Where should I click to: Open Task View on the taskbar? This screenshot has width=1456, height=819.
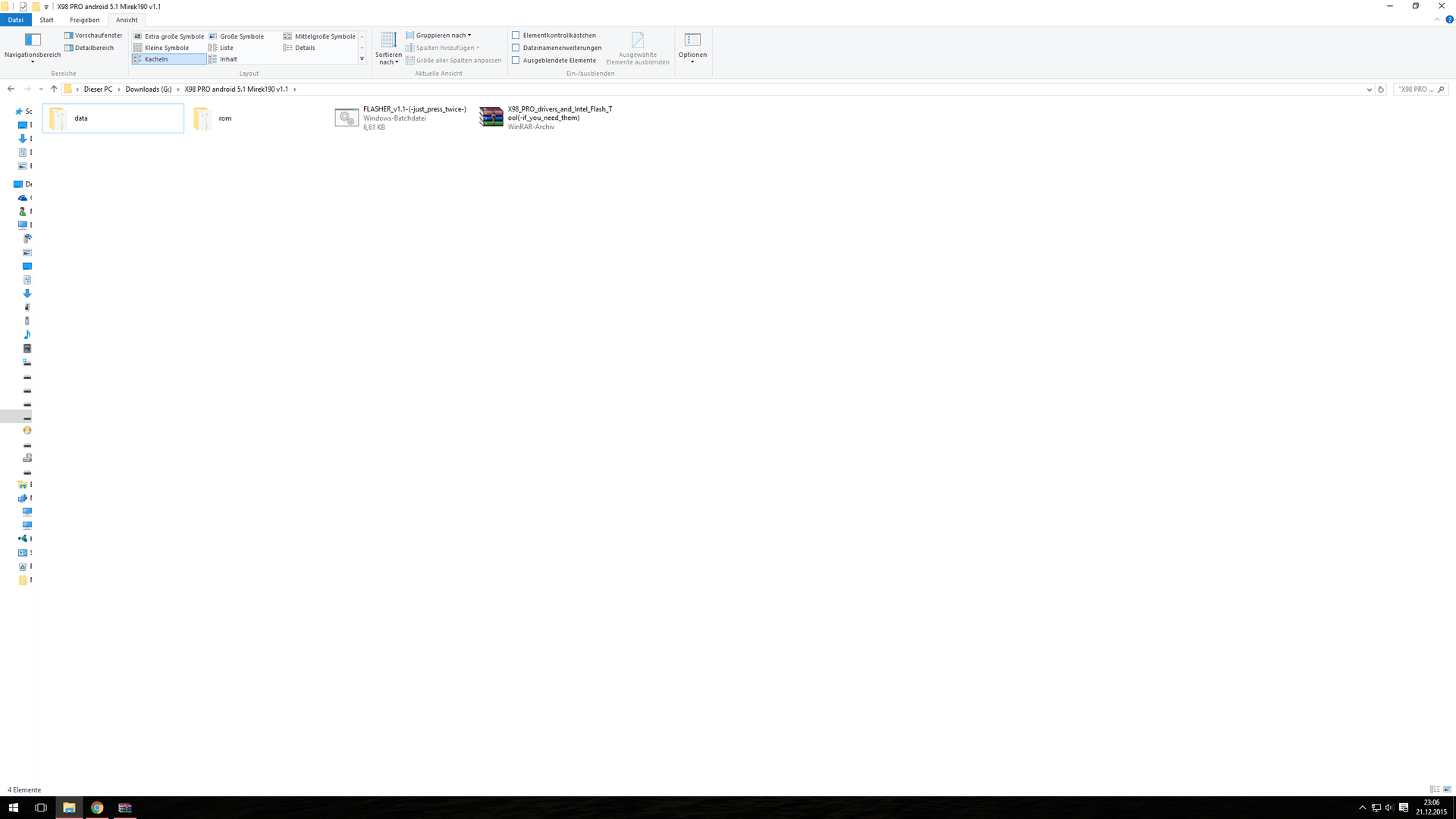tap(41, 808)
